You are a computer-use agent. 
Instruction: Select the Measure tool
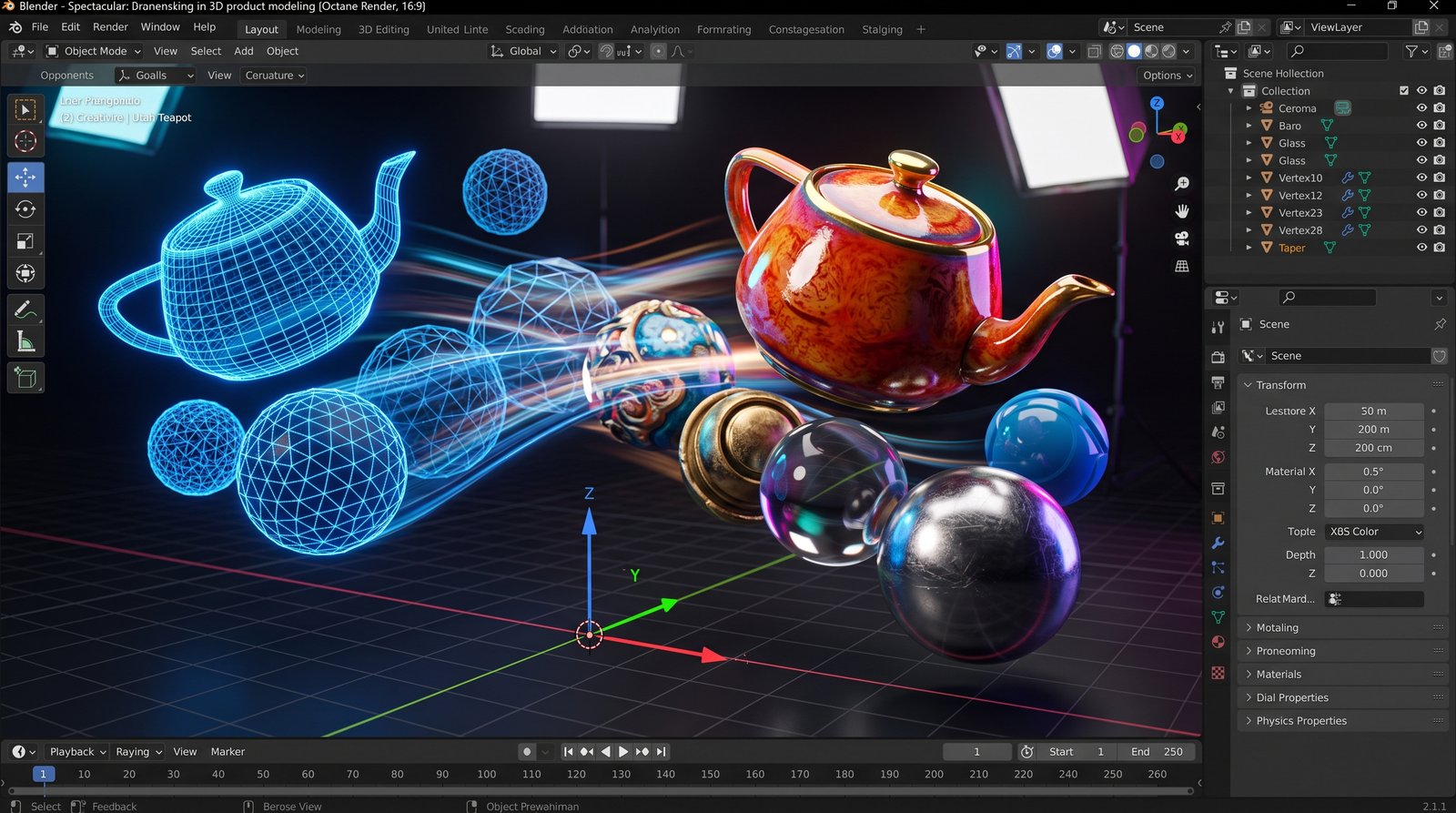click(x=25, y=341)
